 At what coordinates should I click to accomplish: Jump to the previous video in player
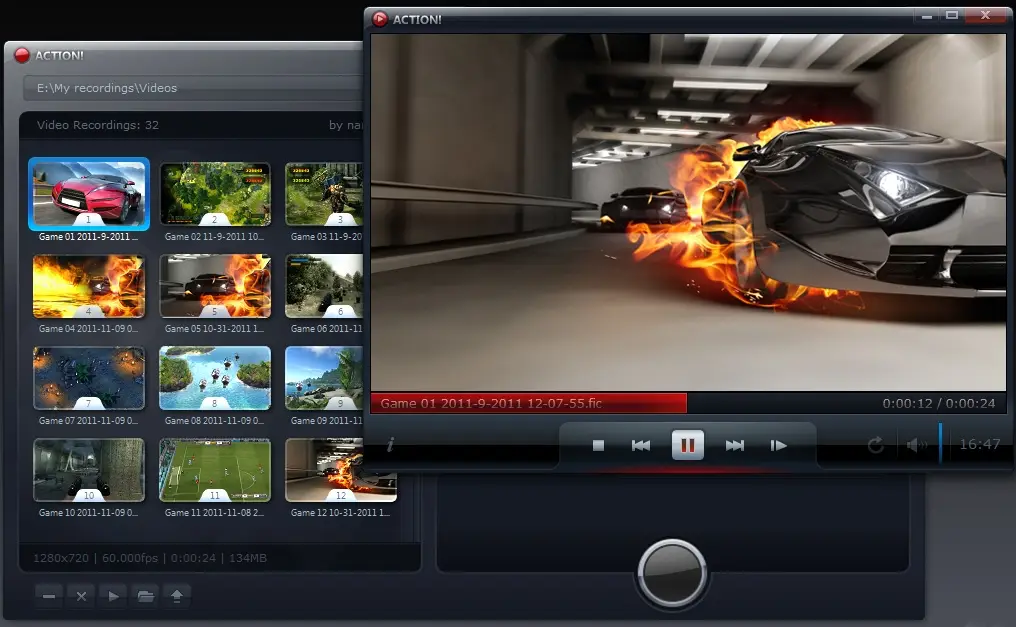pyautogui.click(x=641, y=446)
